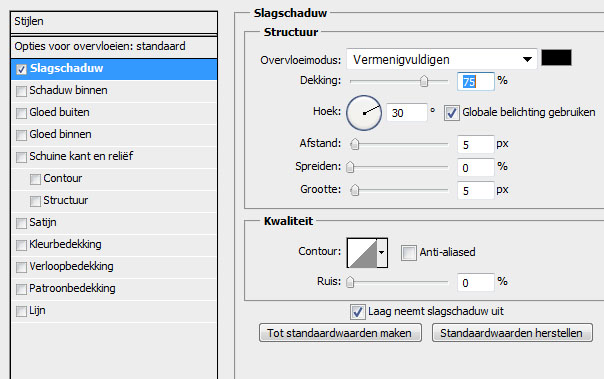Screen dimensions: 604x379
Task: Enable the Anti-aliased checkbox
Action: coord(408,253)
